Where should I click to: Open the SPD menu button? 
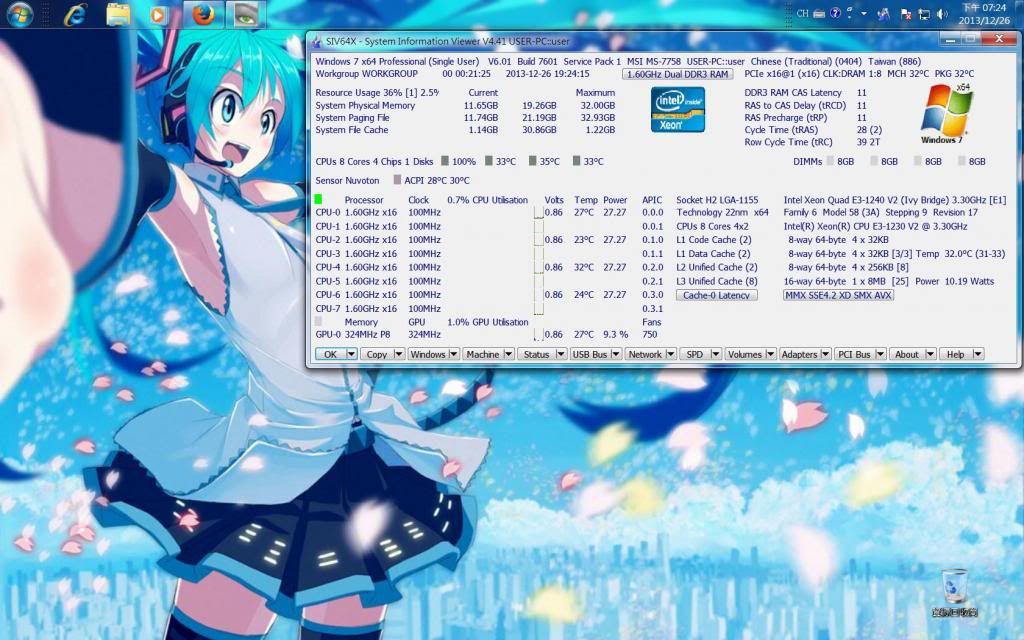[x=695, y=354]
